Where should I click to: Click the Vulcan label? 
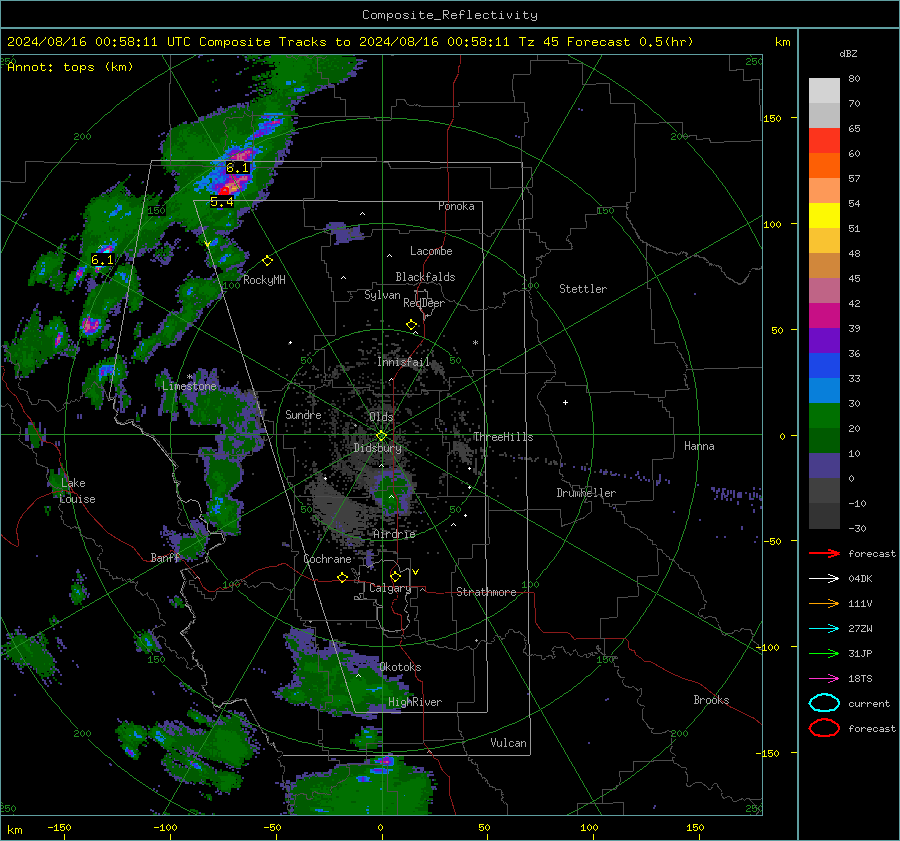509,742
